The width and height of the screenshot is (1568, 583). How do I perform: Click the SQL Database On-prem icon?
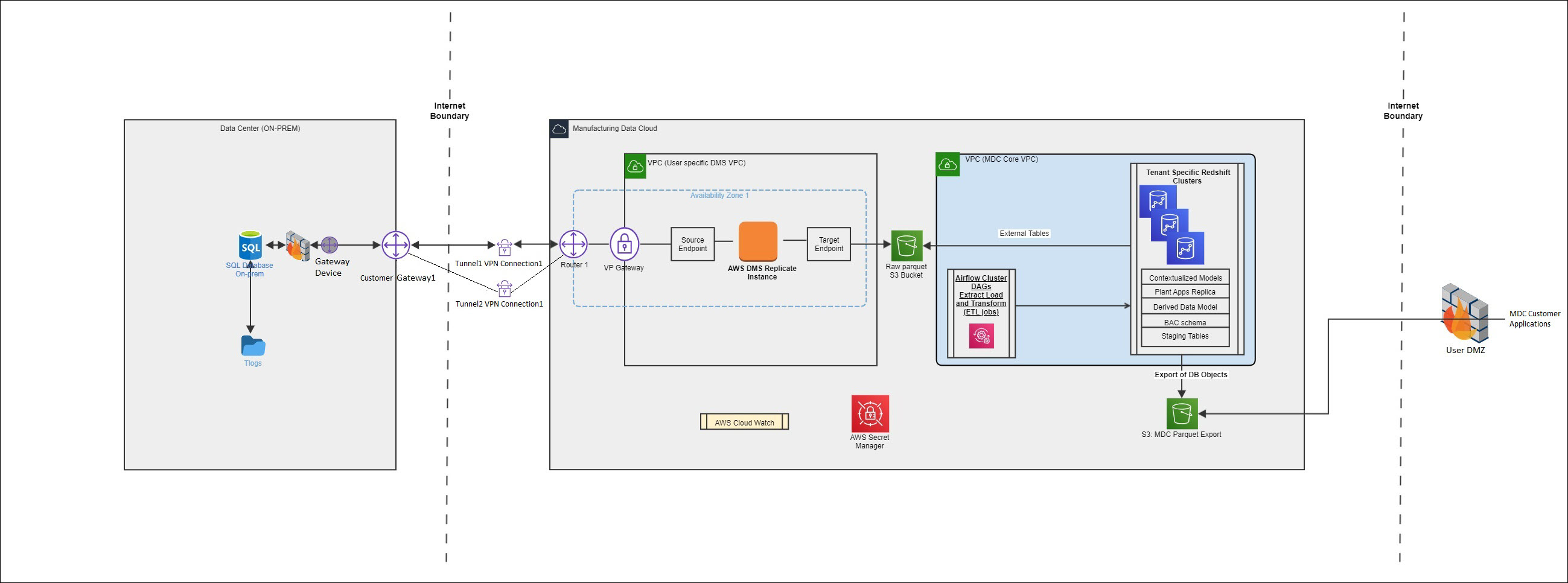tap(250, 245)
